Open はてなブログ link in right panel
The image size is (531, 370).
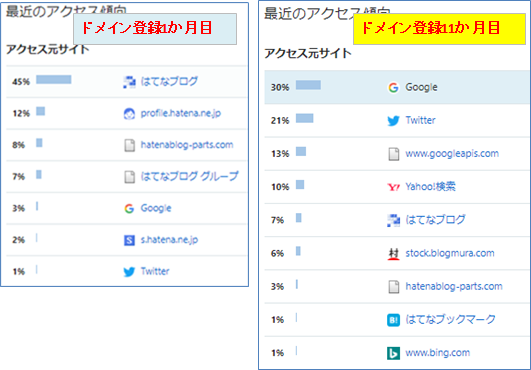pos(436,220)
